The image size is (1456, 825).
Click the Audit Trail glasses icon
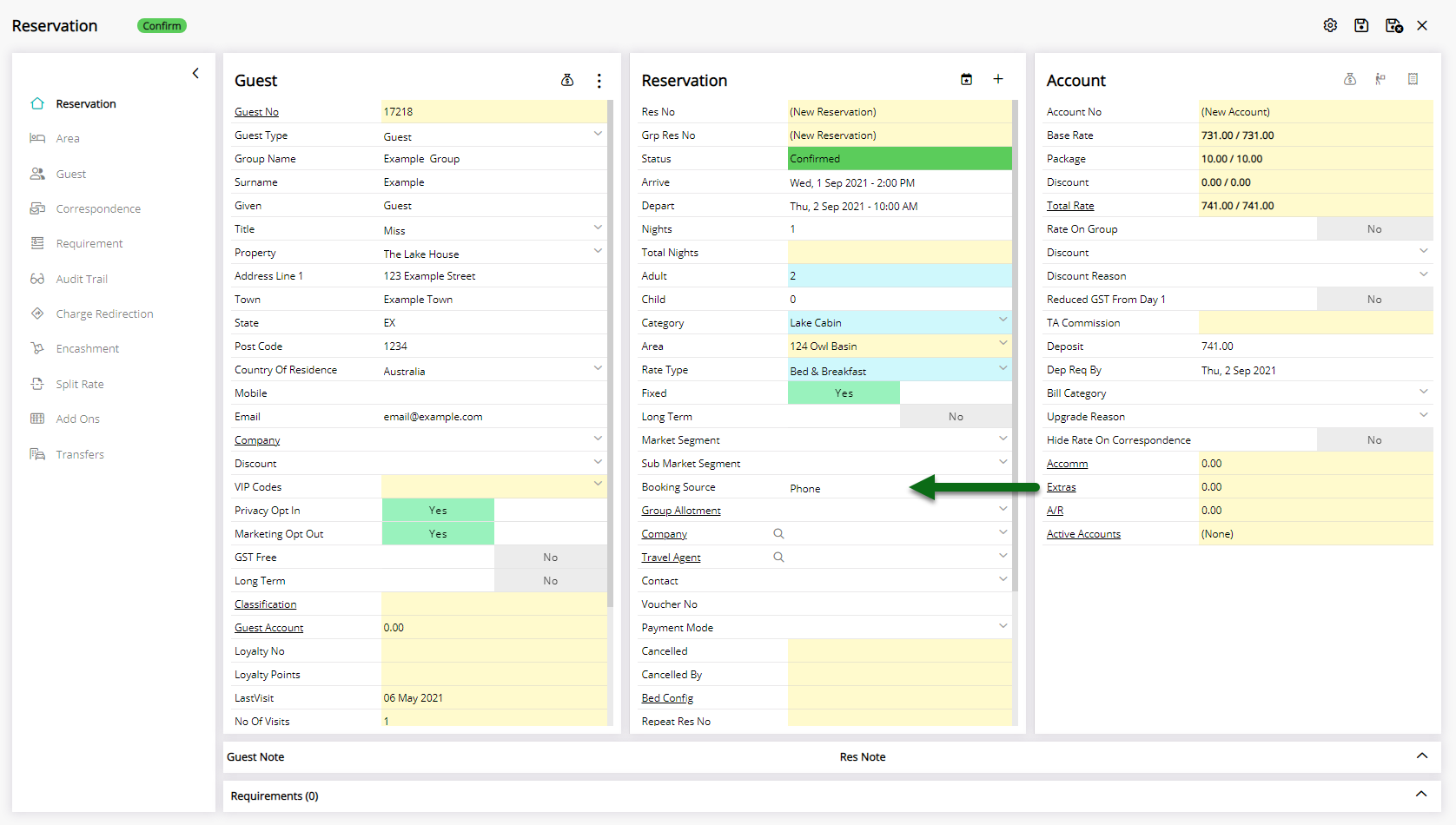click(37, 279)
